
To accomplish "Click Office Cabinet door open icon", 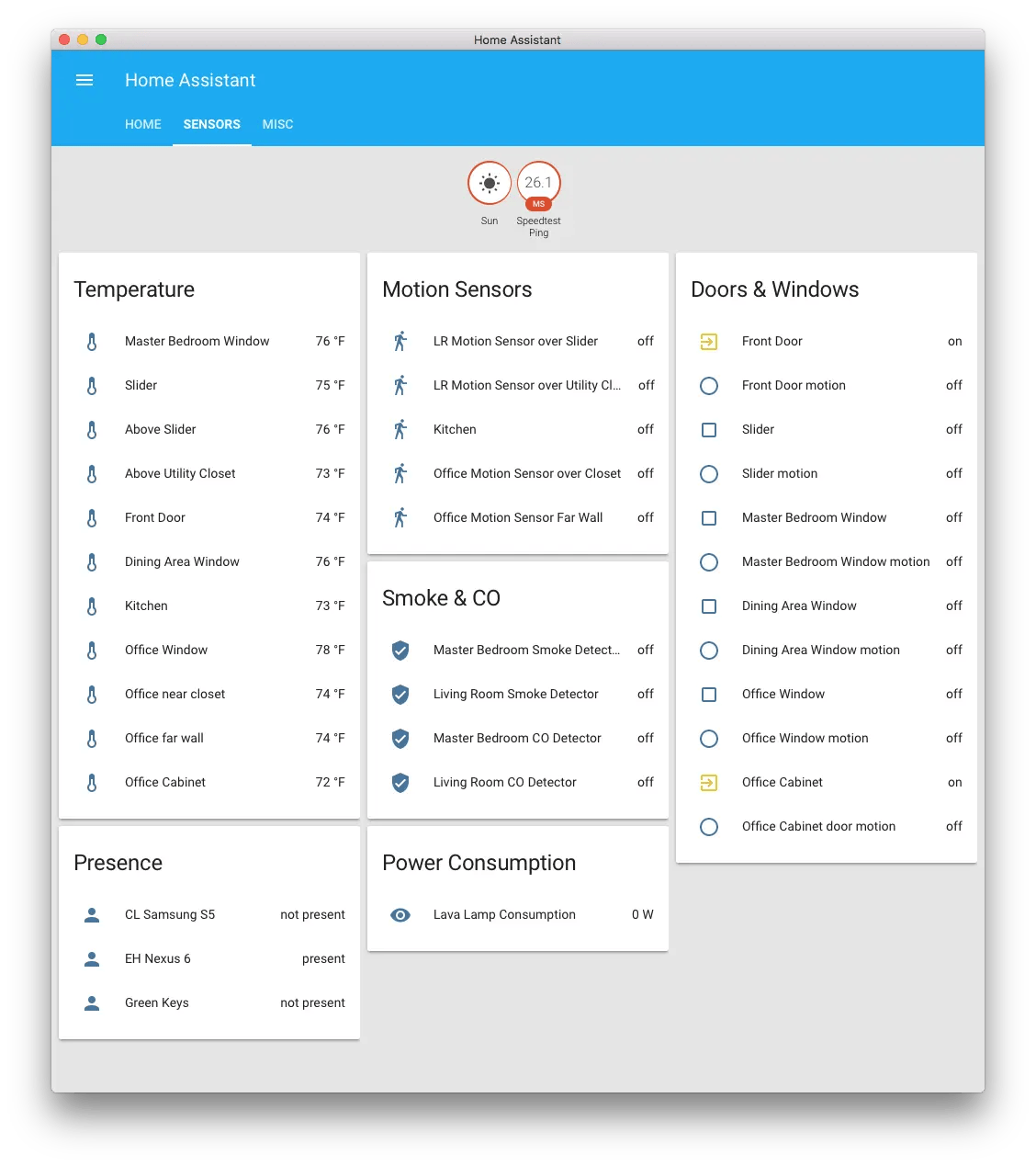I will coord(709,782).
